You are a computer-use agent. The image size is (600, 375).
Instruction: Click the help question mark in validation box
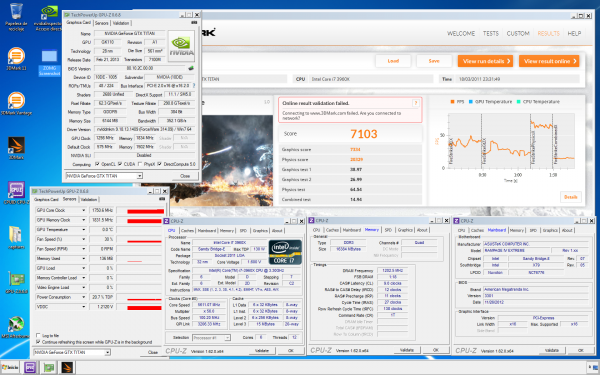tap(416, 103)
